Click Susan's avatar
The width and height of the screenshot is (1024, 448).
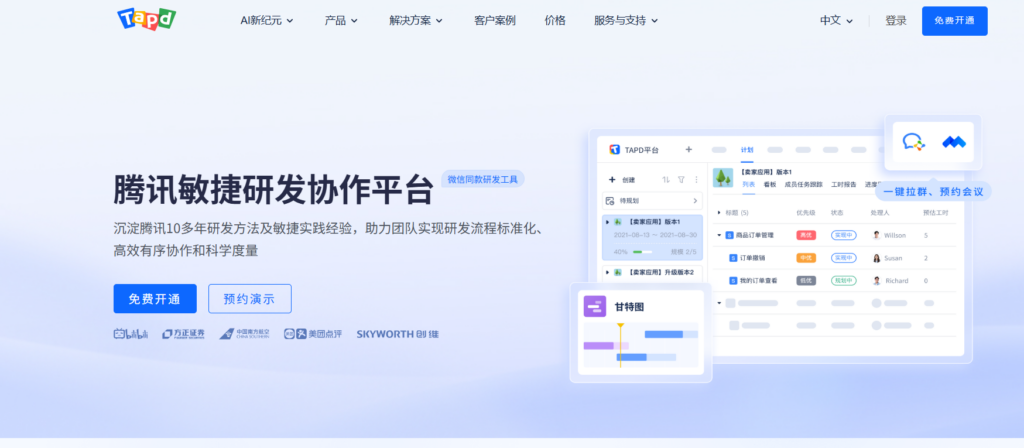pos(876,258)
